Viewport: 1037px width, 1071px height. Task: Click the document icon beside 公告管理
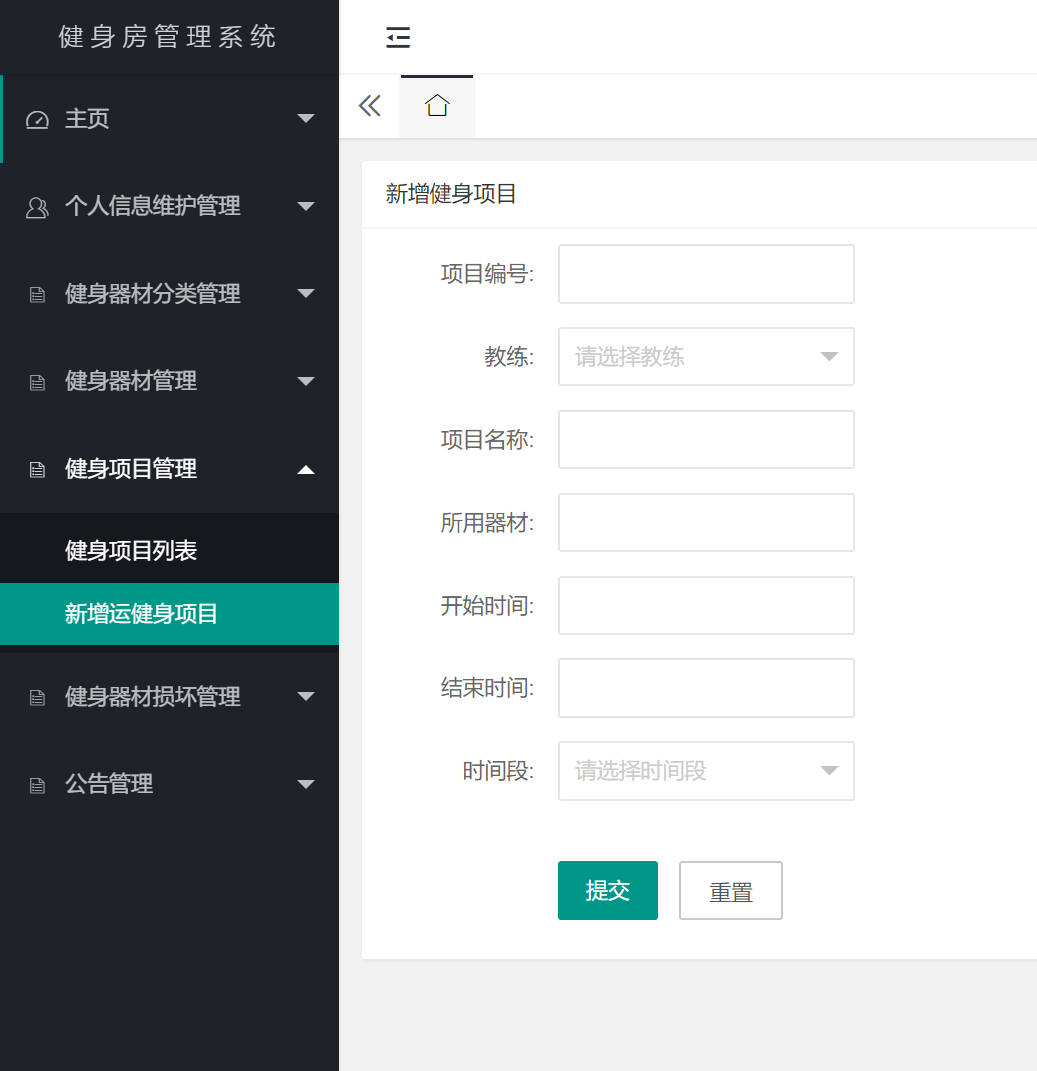(37, 785)
